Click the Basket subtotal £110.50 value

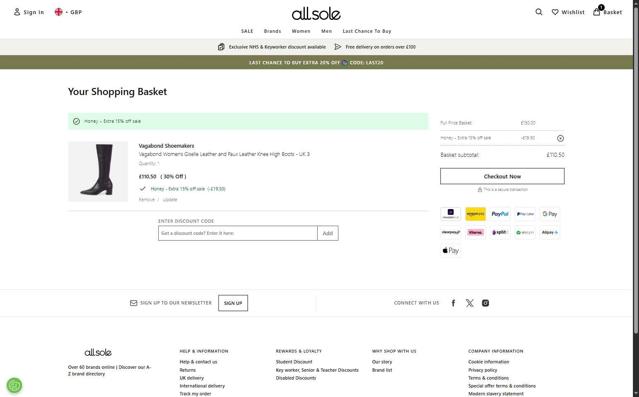pos(555,155)
